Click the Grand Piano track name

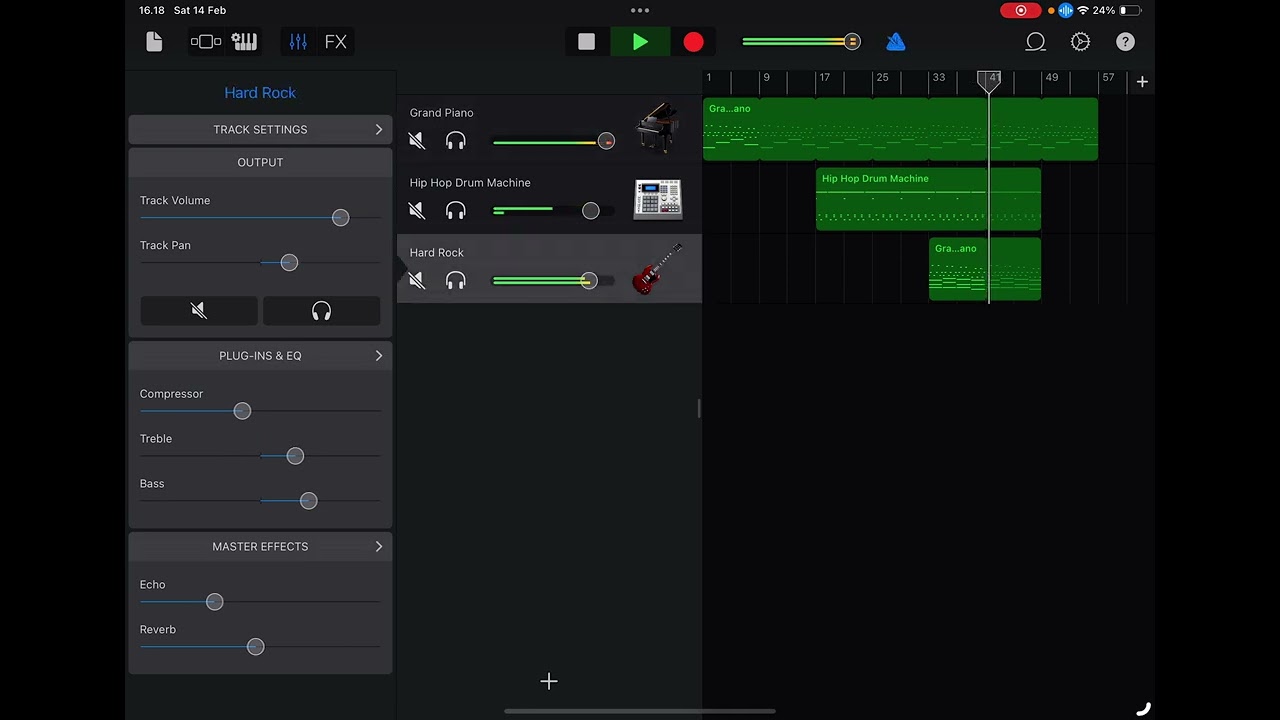441,113
